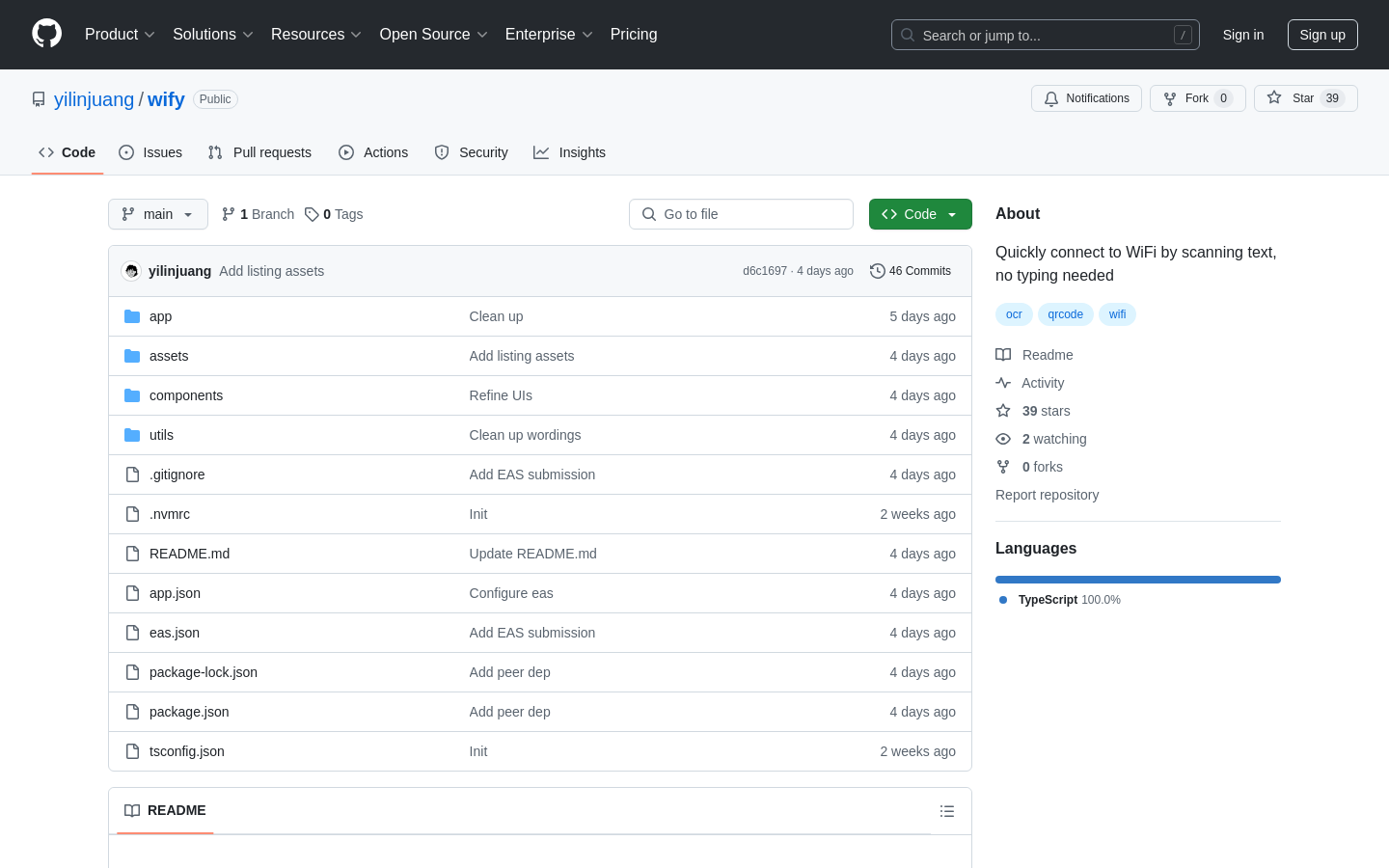Switch to the Insights tab

[x=569, y=152]
